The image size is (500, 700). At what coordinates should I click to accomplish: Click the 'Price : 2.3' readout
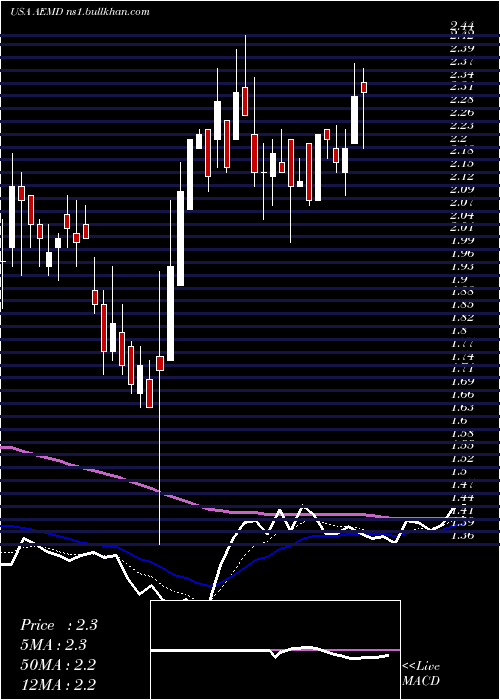point(59,625)
